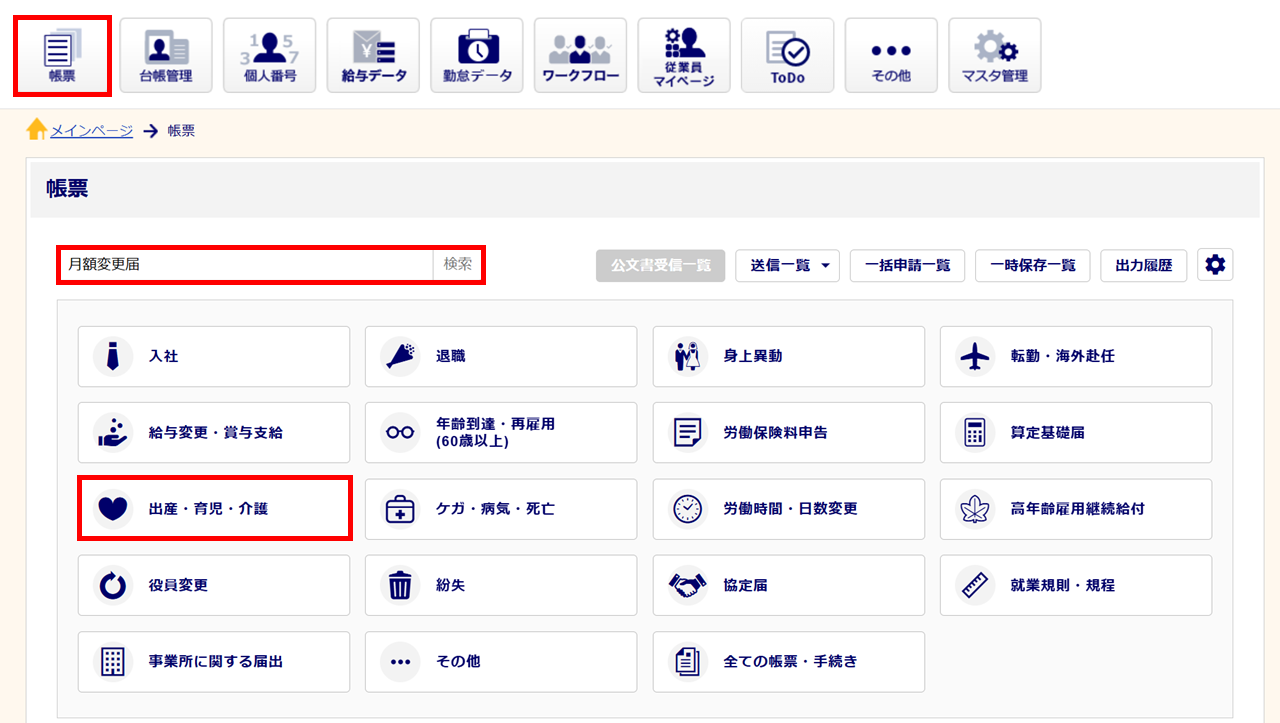Open マスタ管理 in the top navigation
This screenshot has width=1280, height=723.
995,56
